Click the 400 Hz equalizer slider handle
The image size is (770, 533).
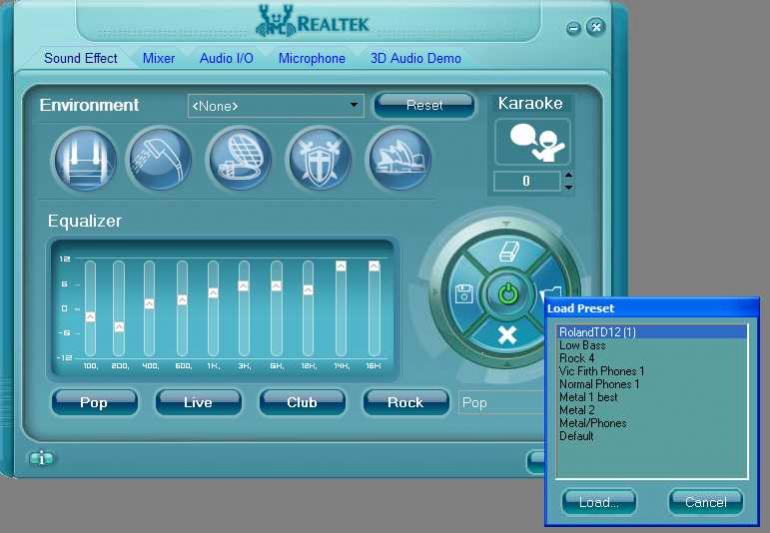pyautogui.click(x=150, y=304)
